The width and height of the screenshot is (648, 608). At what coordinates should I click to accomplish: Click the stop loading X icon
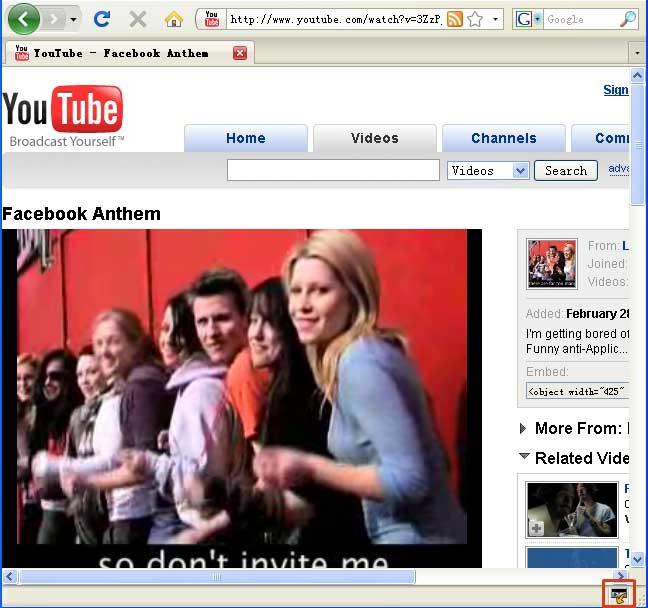click(138, 19)
